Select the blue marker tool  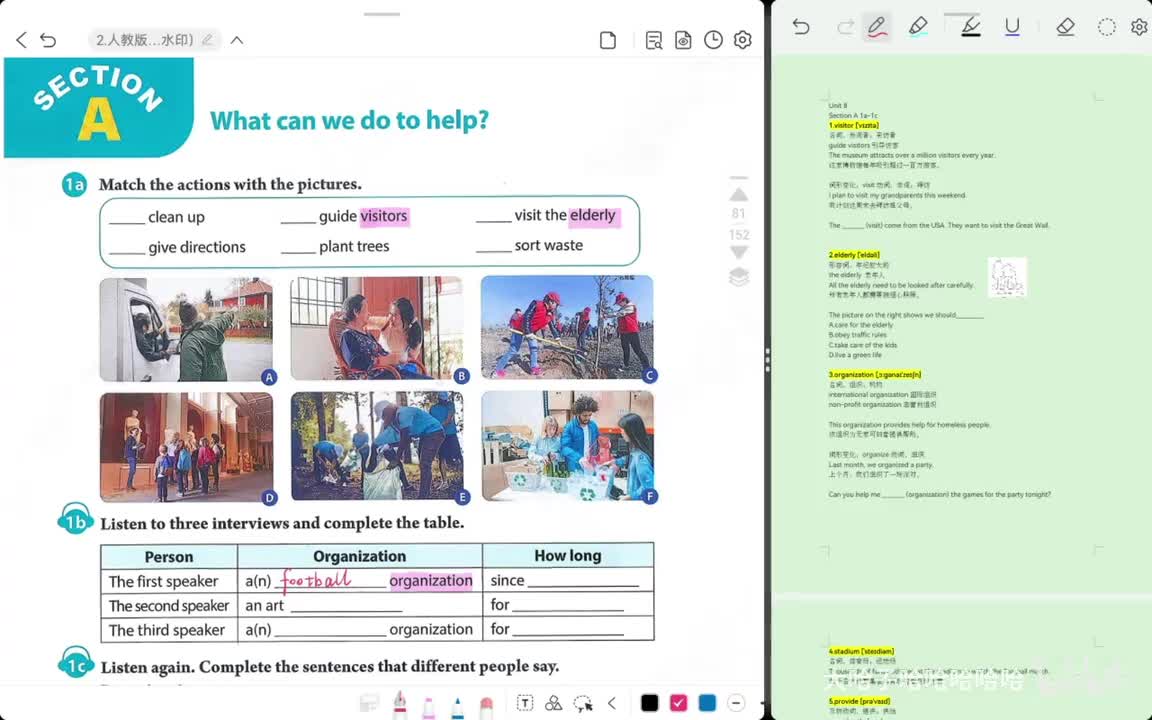pyautogui.click(x=457, y=705)
